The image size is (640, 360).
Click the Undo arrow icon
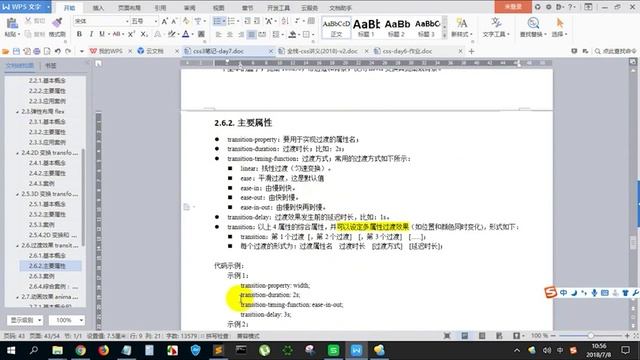[58, 51]
